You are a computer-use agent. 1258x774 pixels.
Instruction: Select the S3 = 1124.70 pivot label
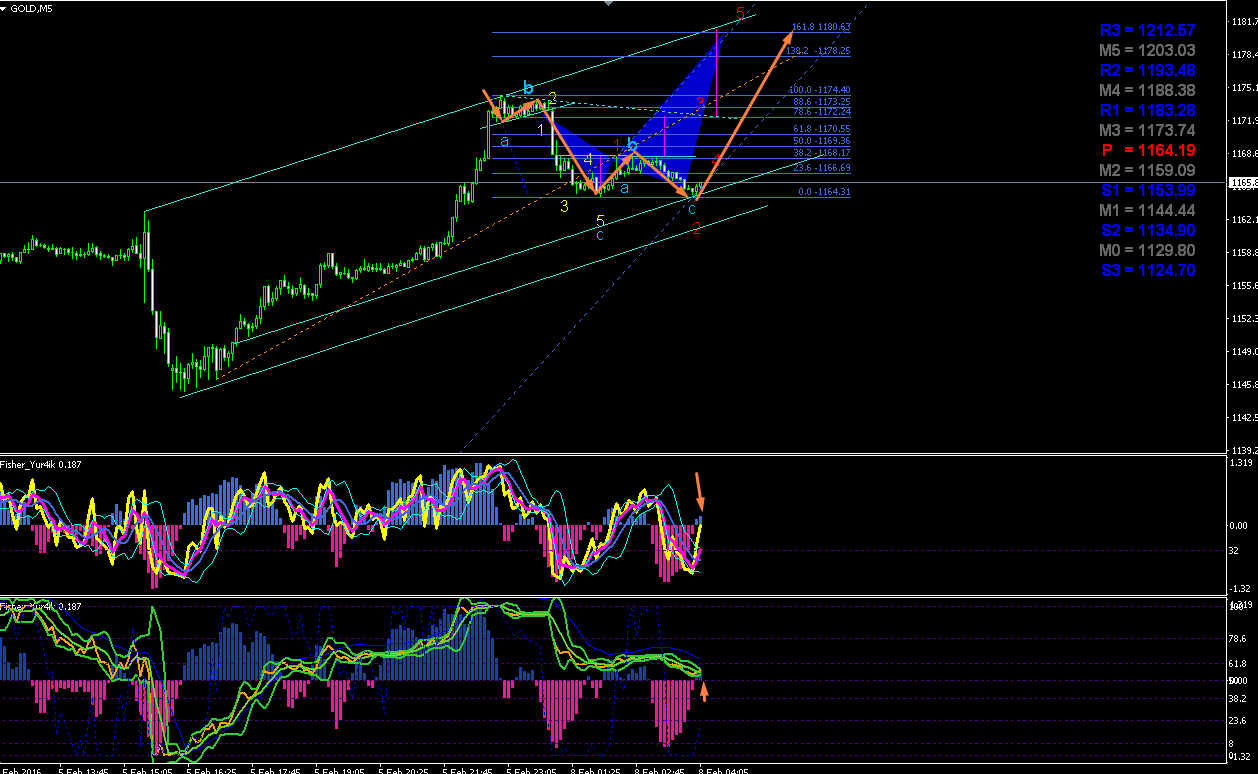(x=1147, y=271)
